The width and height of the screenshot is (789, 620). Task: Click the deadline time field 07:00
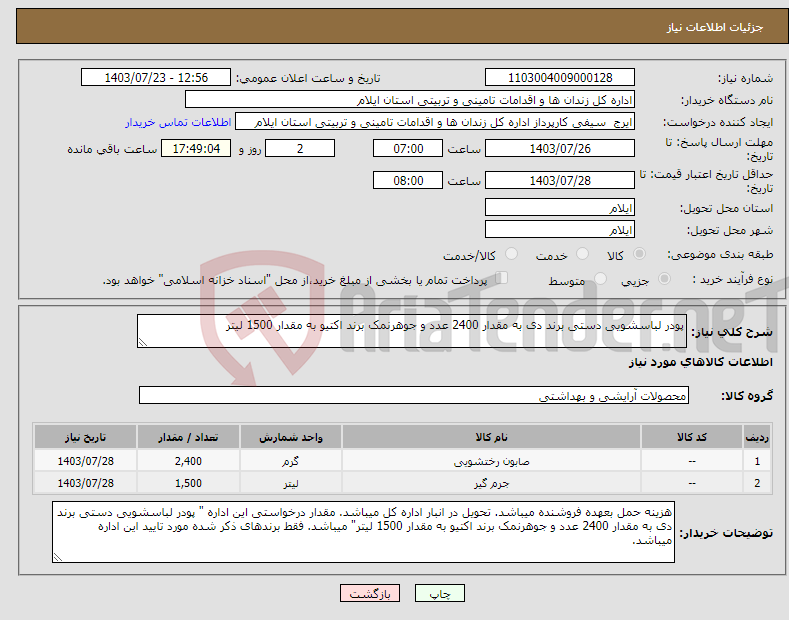(408, 148)
